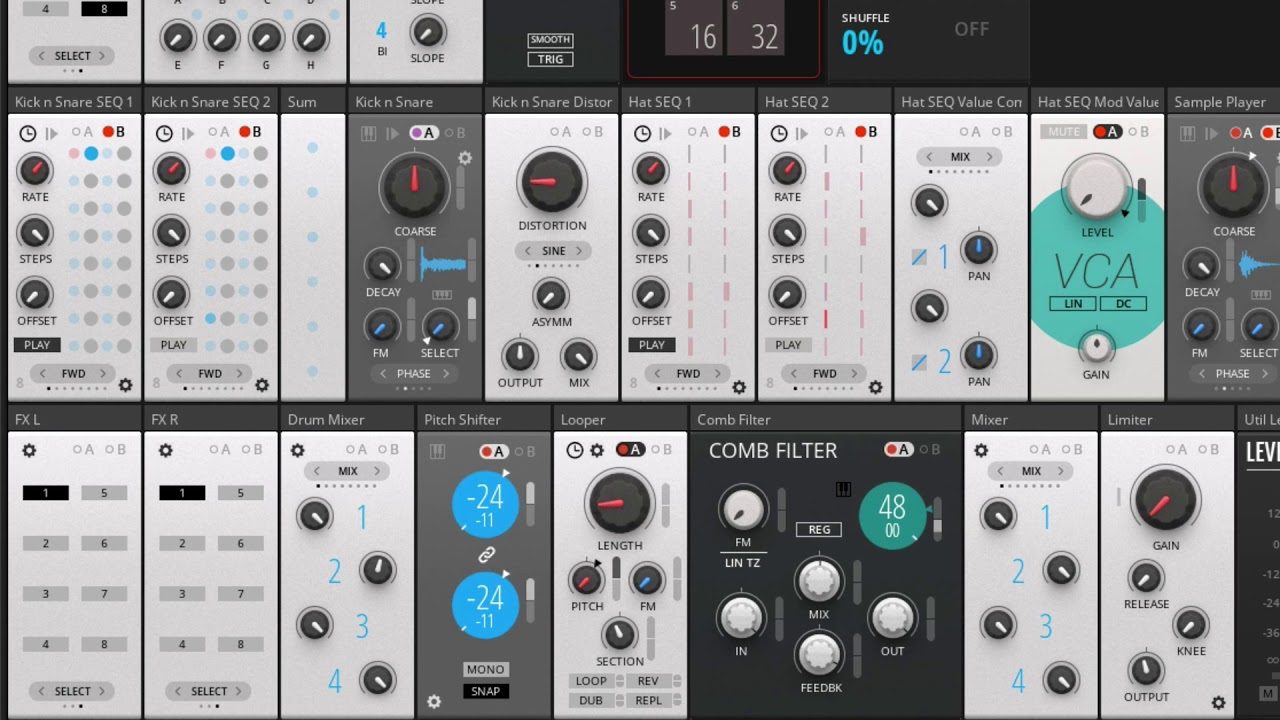Viewport: 1280px width, 720px height.
Task: Click the piano keys icon in Comb Filter
Action: point(843,489)
